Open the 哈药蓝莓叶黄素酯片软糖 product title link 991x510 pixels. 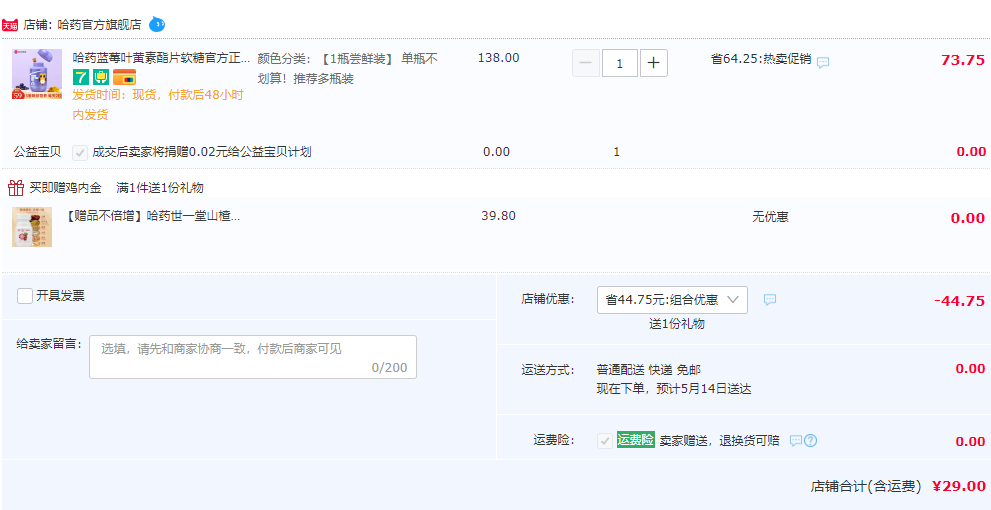[x=161, y=59]
